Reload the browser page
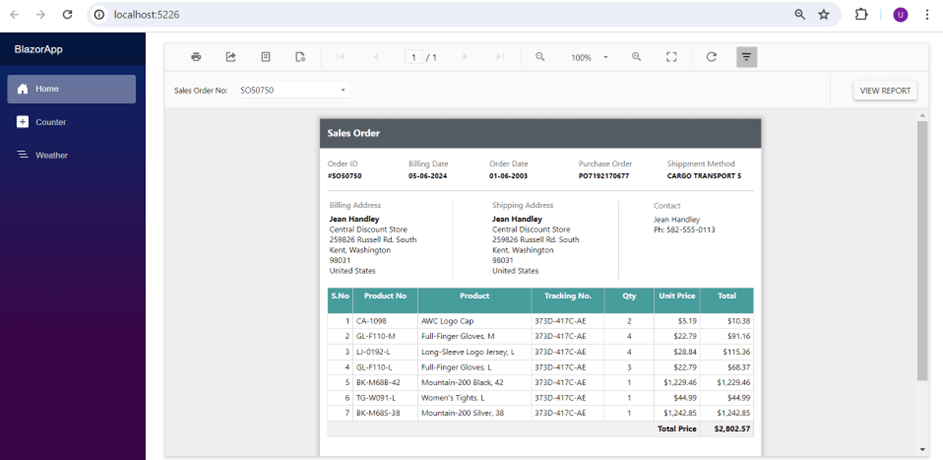Image resolution: width=943 pixels, height=460 pixels. (67, 14)
